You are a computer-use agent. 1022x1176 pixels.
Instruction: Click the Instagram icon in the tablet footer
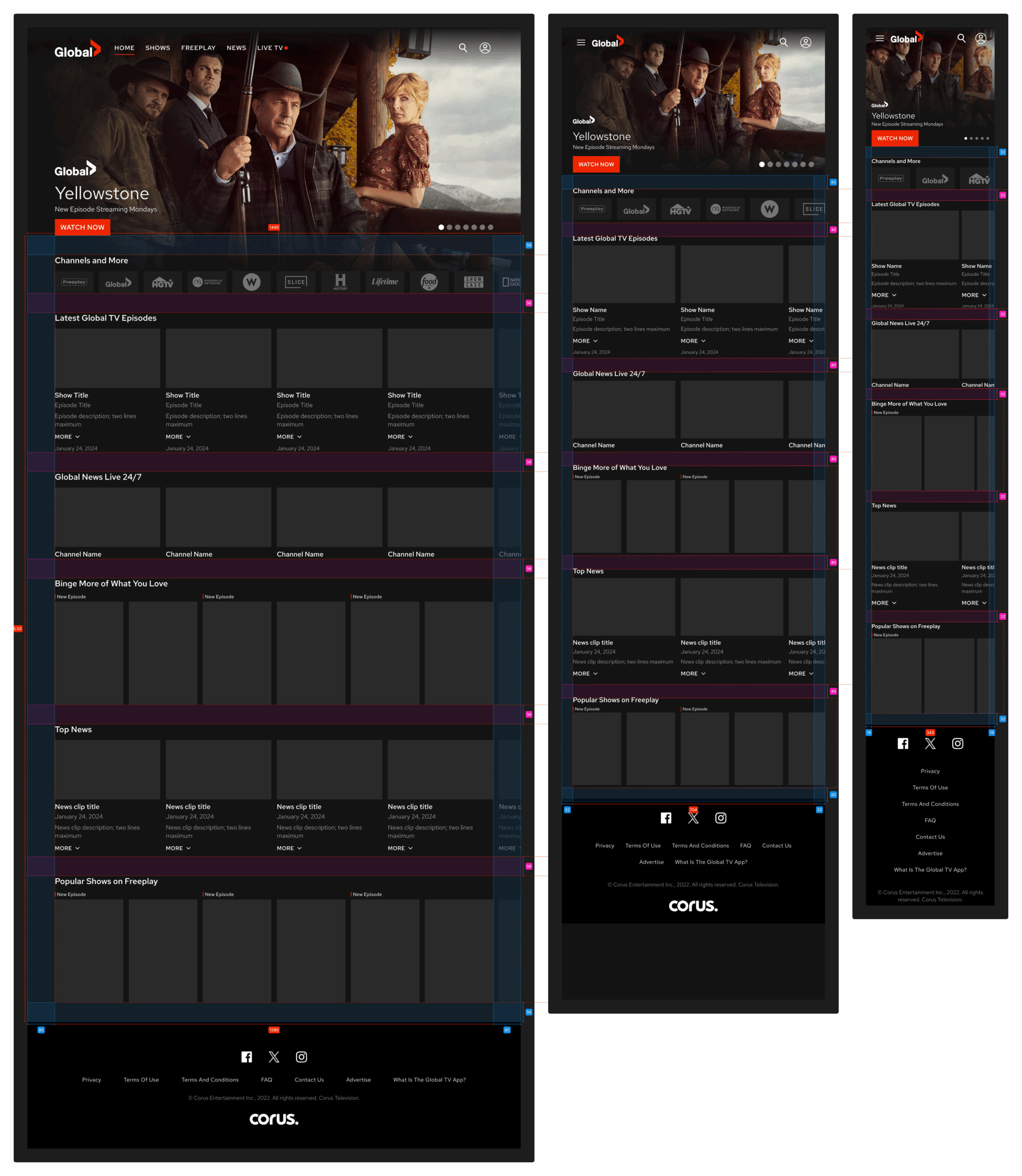720,818
